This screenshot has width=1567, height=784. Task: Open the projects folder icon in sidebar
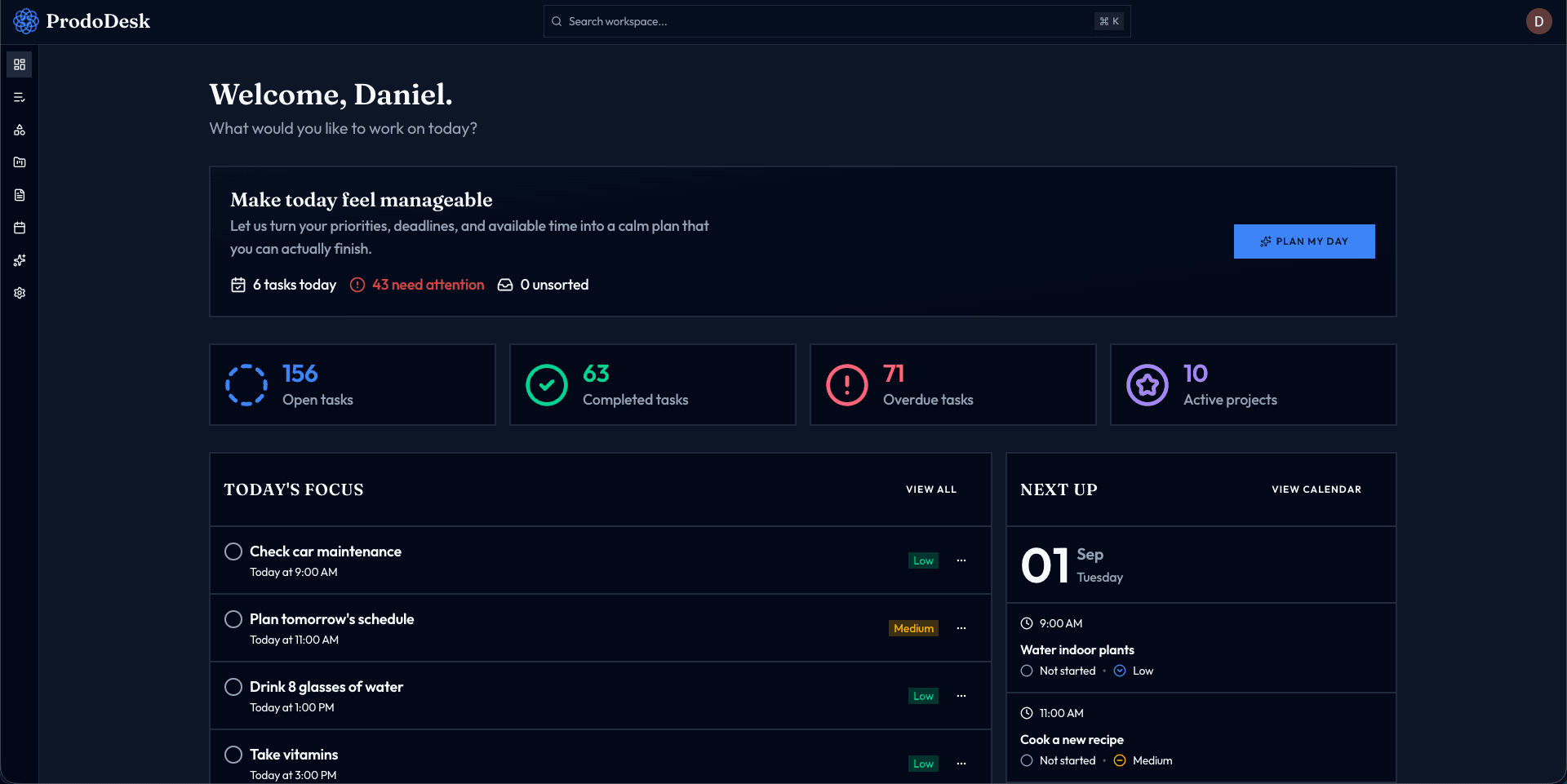20,162
